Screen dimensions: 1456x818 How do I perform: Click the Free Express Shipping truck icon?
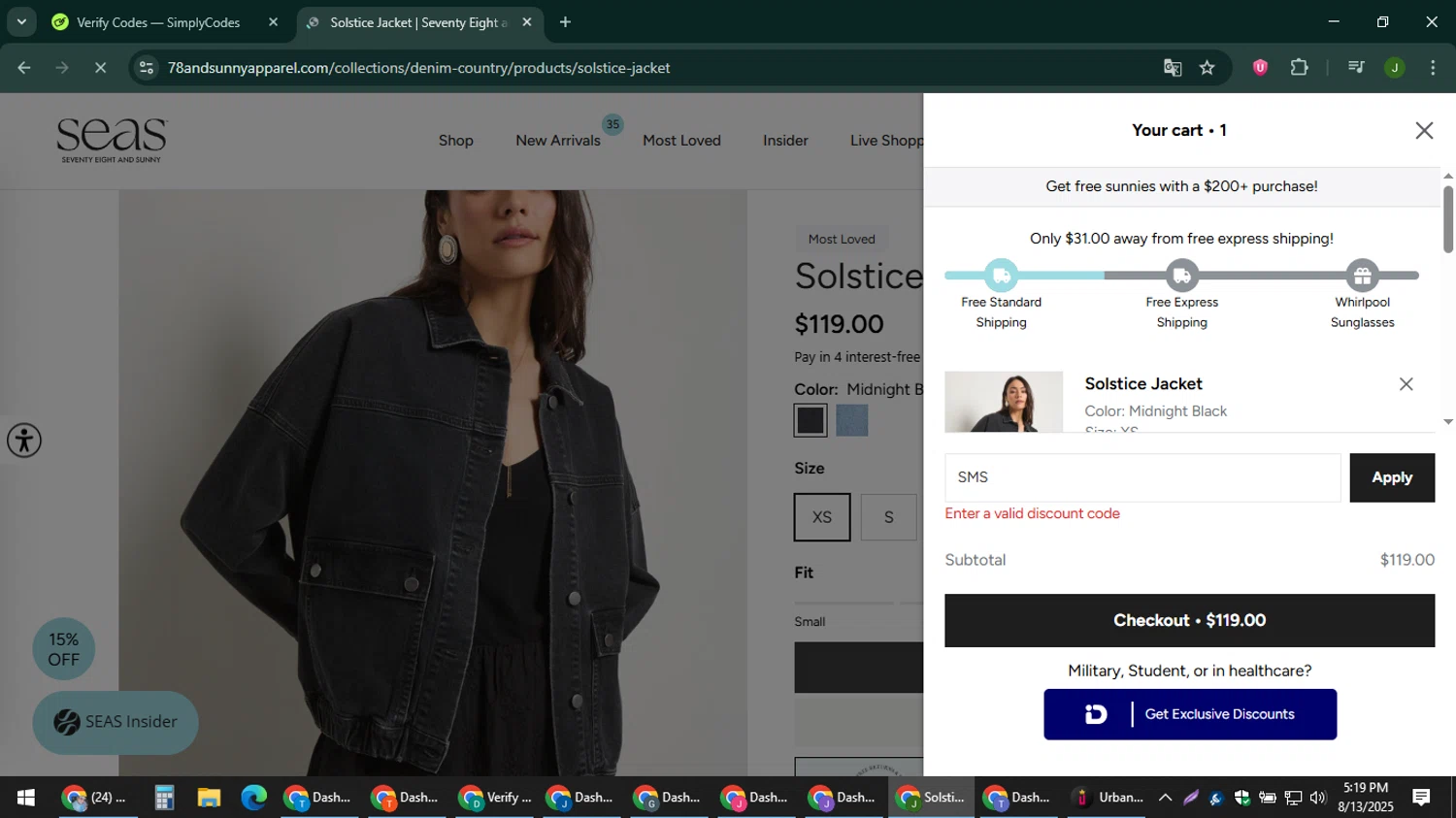[x=1181, y=276]
